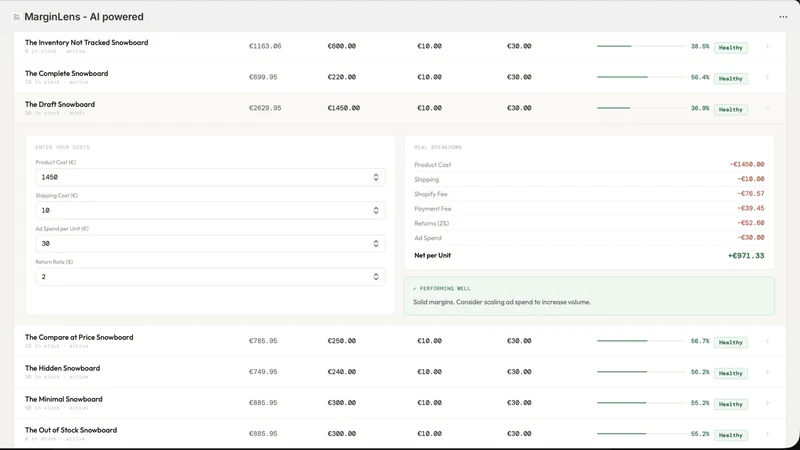Click the Net per Unit +€971.33 value
Image resolution: width=800 pixels, height=450 pixels.
(x=746, y=256)
